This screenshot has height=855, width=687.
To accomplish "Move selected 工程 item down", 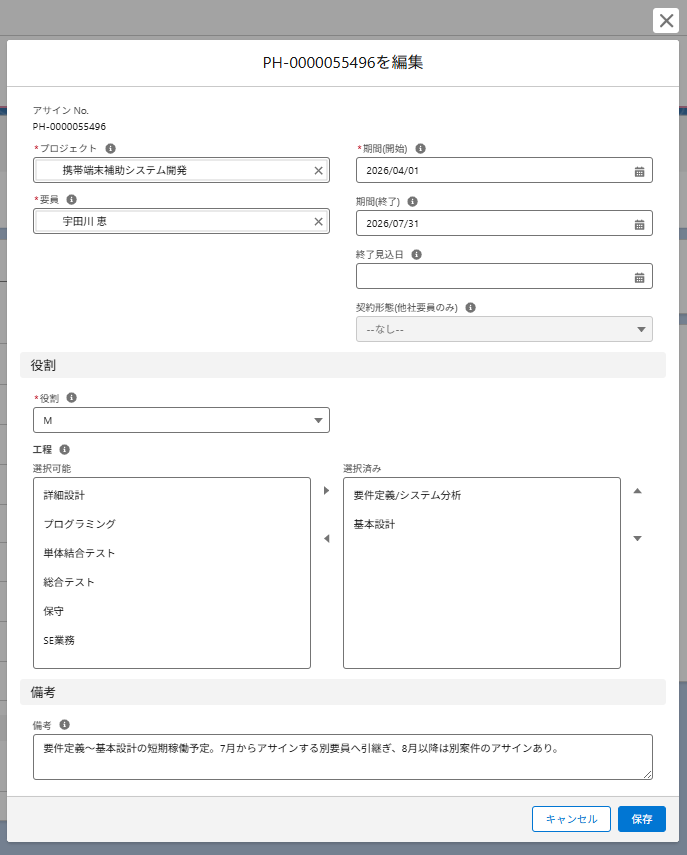I will pos(637,539).
